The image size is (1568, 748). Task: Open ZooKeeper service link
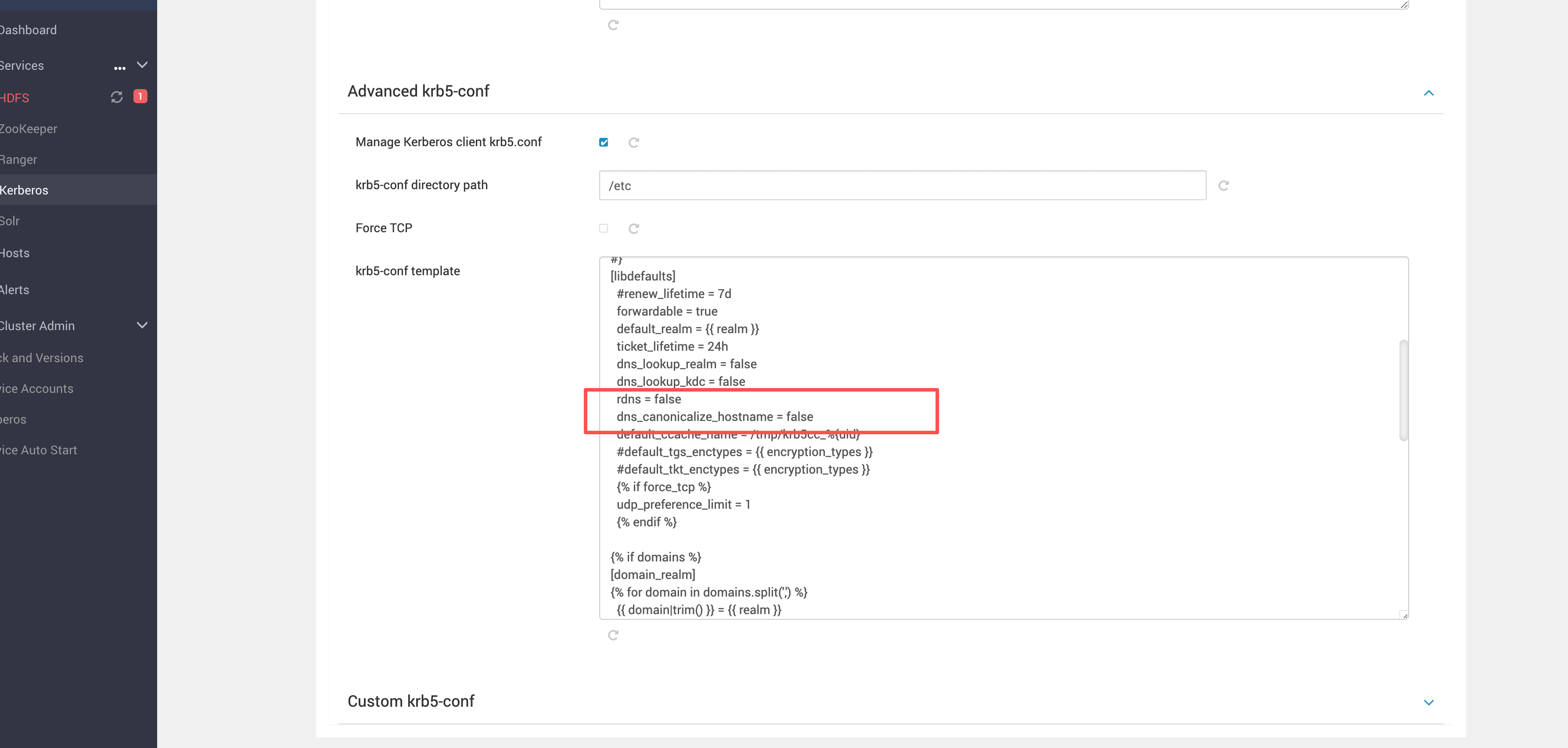point(29,129)
